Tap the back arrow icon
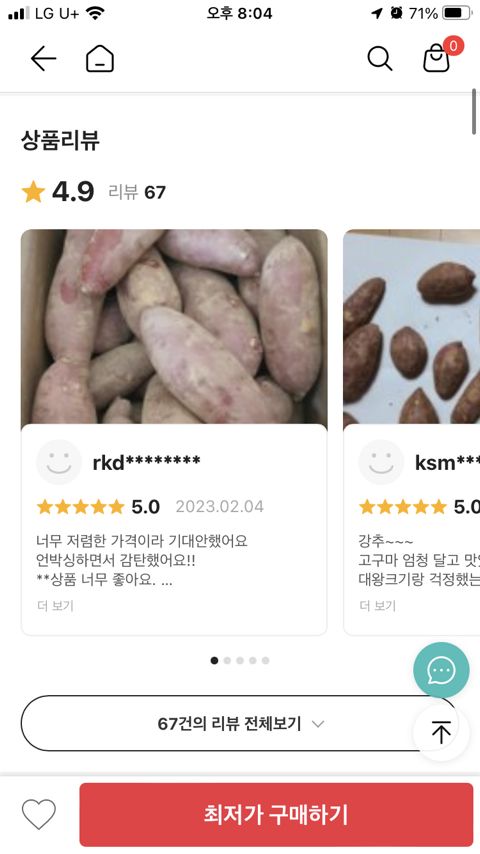This screenshot has width=480, height=854. tap(43, 58)
